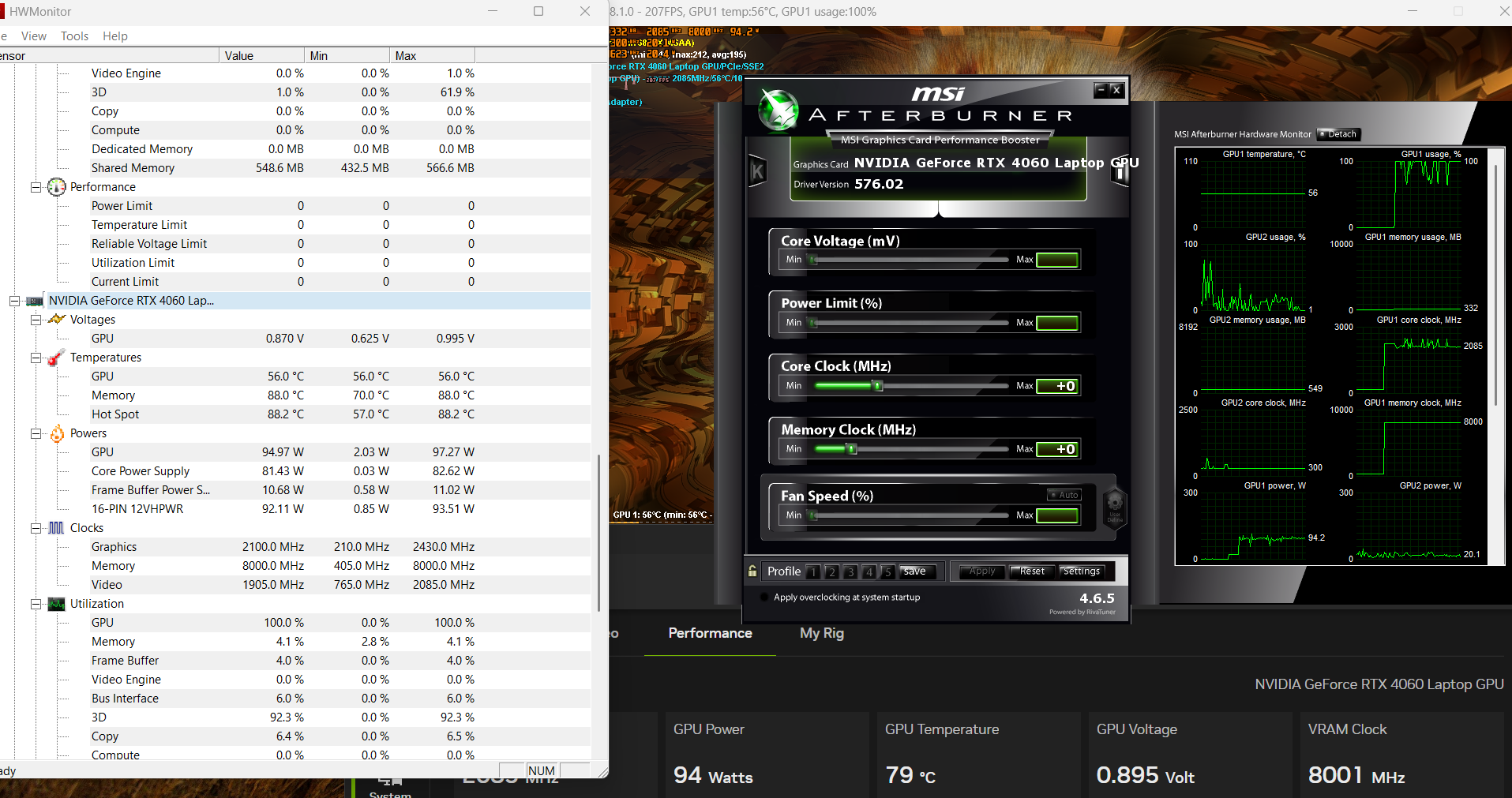Screen dimensions: 1512x798
Task: Select profile slot 2 in Afterburner
Action: click(x=831, y=571)
